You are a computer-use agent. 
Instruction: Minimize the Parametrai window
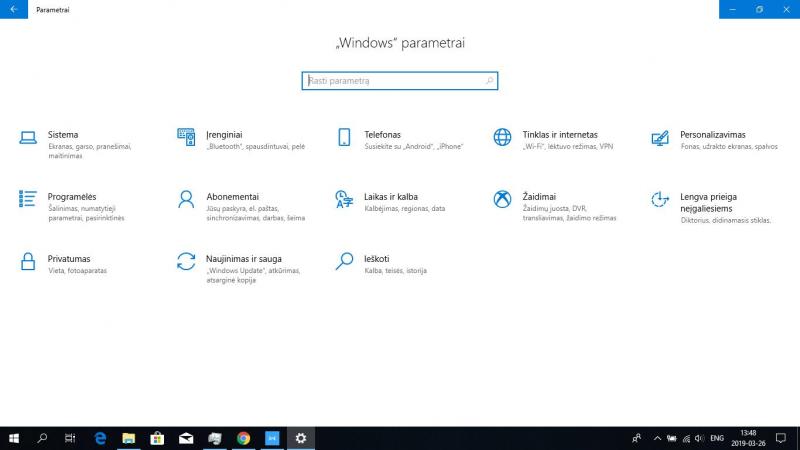pyautogui.click(x=733, y=9)
